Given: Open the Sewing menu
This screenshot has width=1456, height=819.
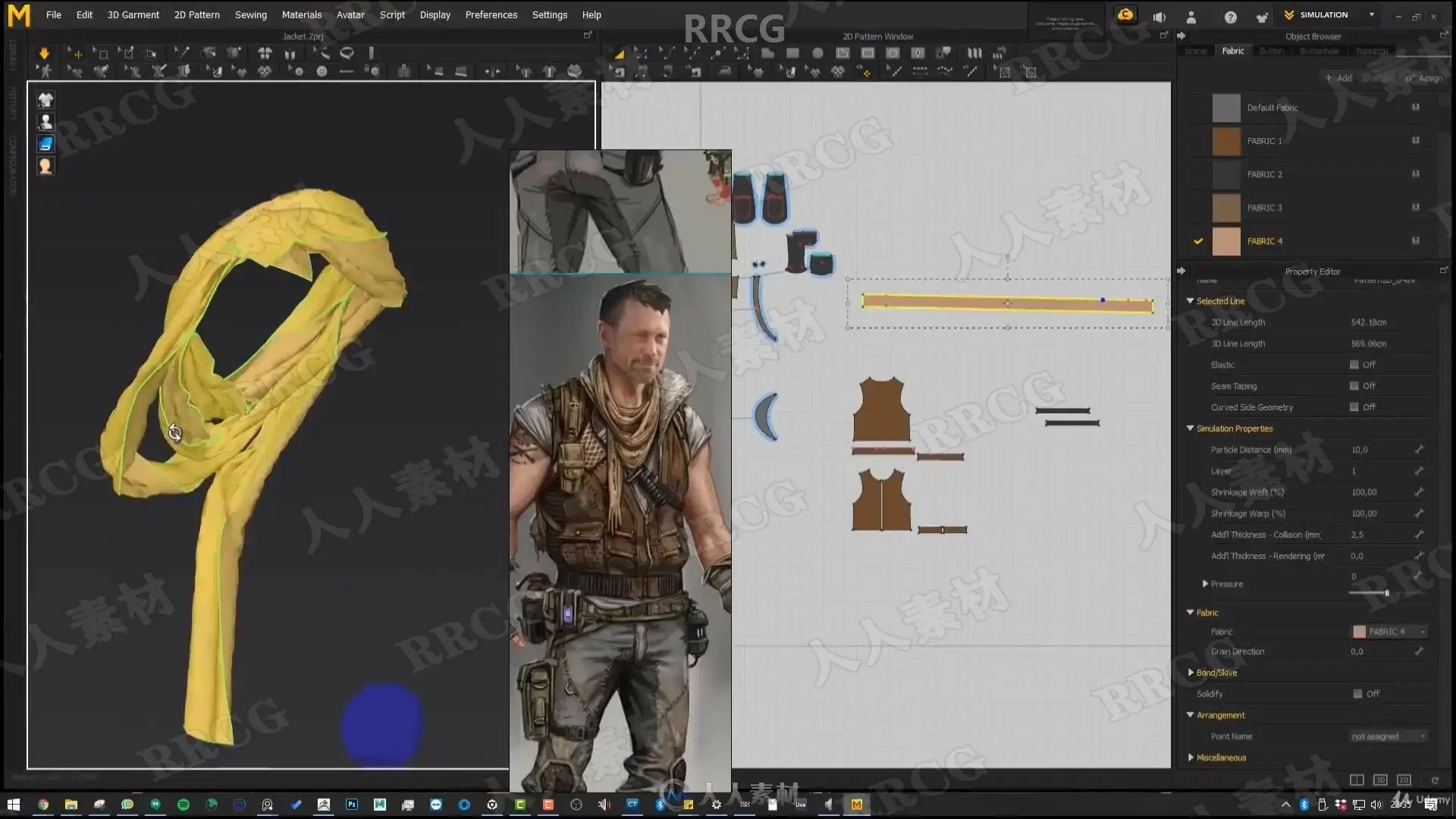Looking at the screenshot, I should click(250, 14).
